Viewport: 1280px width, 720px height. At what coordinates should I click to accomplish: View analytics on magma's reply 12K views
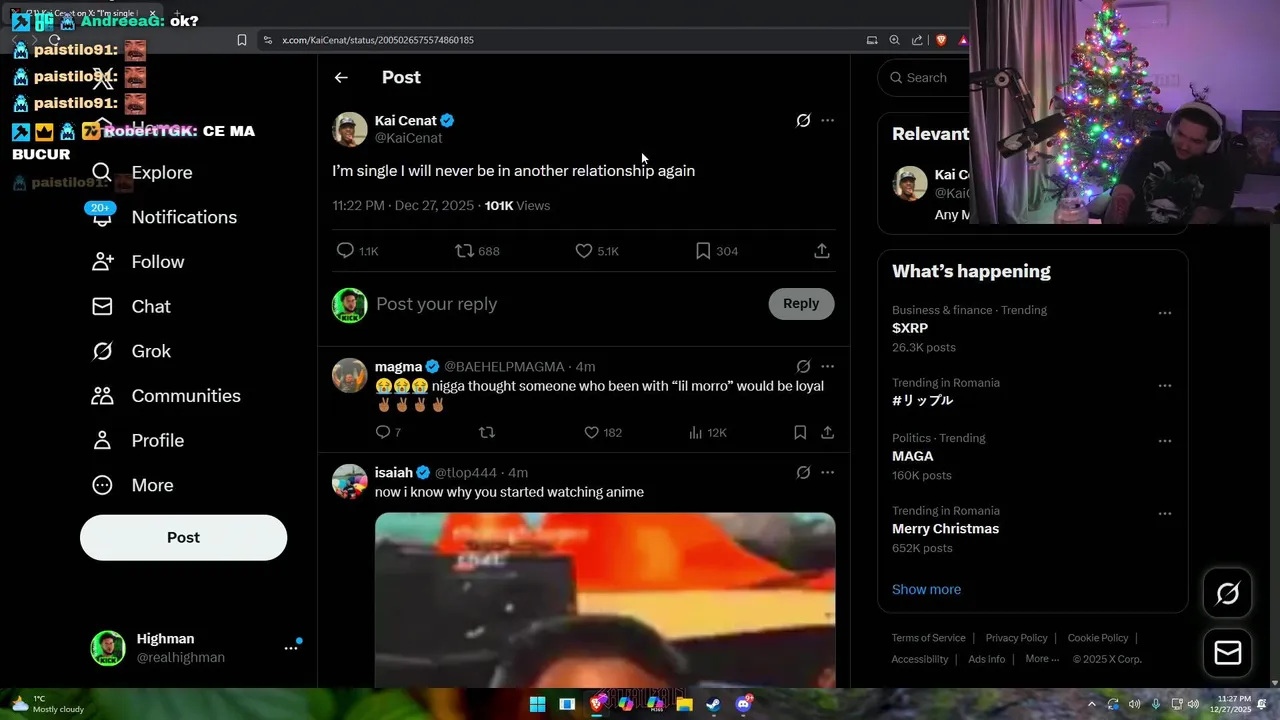point(707,433)
